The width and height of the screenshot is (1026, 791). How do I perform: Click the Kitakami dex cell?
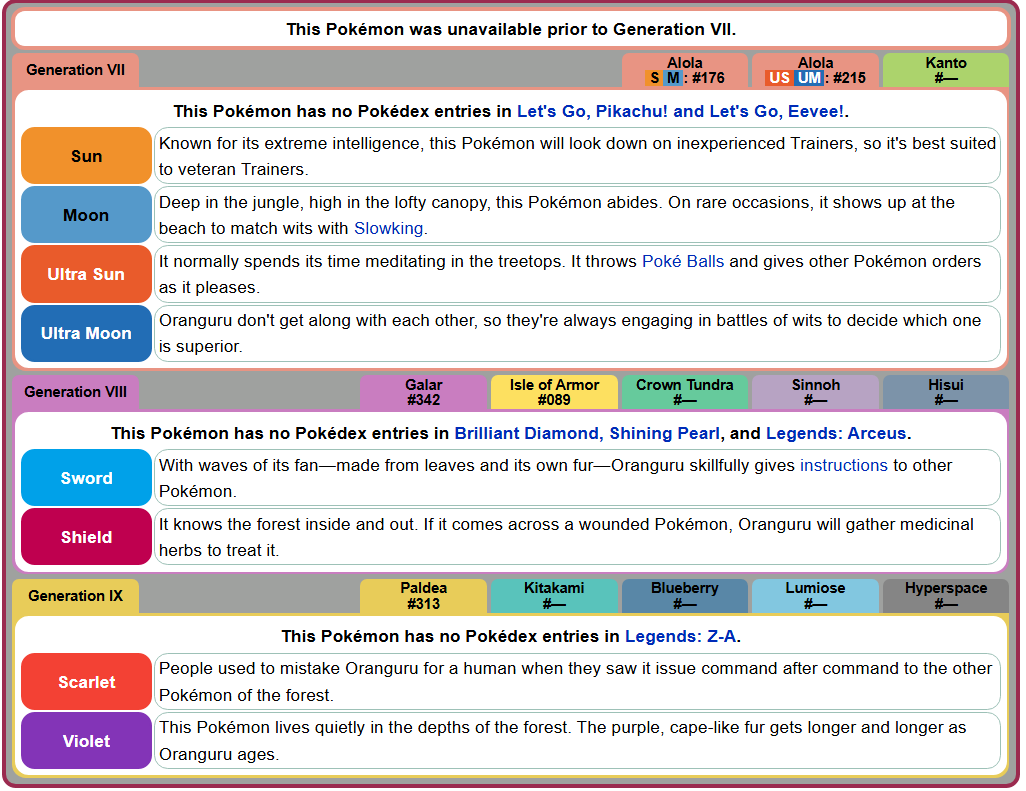tap(554, 596)
